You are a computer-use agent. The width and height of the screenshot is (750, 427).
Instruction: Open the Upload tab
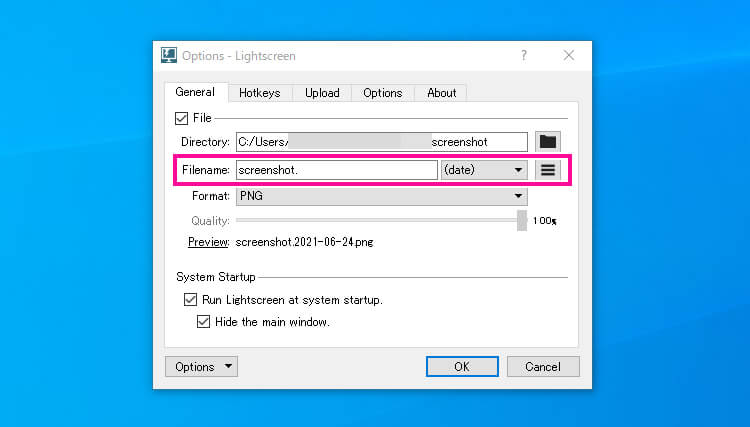pos(322,93)
